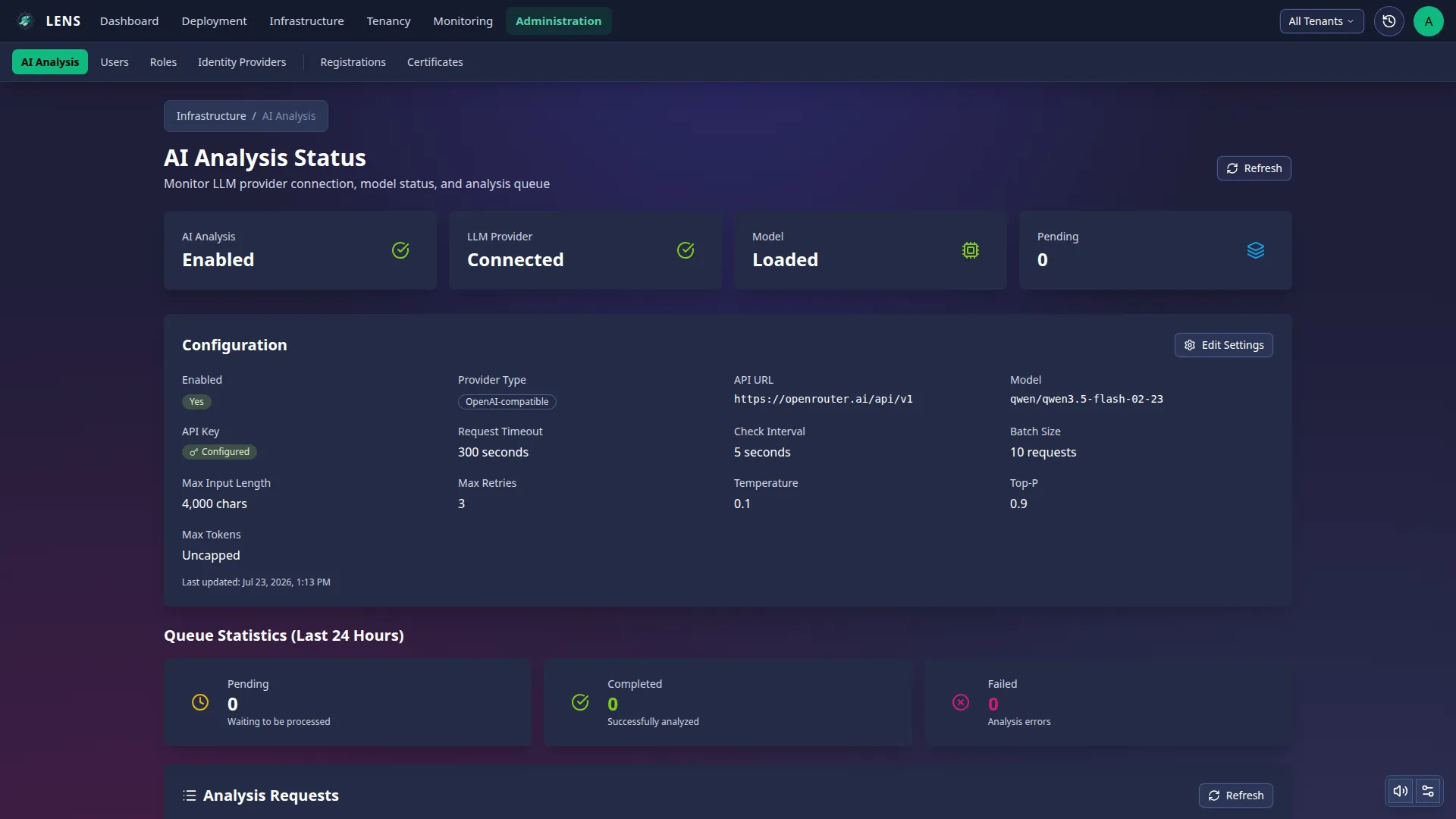Viewport: 1456px width, 819px height.
Task: Toggle the sound speaker icon
Action: (1401, 791)
